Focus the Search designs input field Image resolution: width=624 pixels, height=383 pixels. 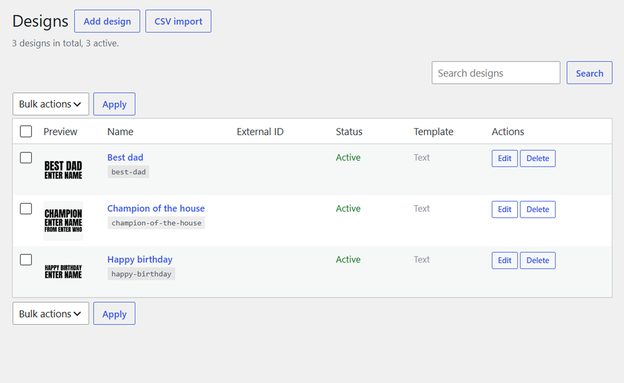[x=496, y=73]
